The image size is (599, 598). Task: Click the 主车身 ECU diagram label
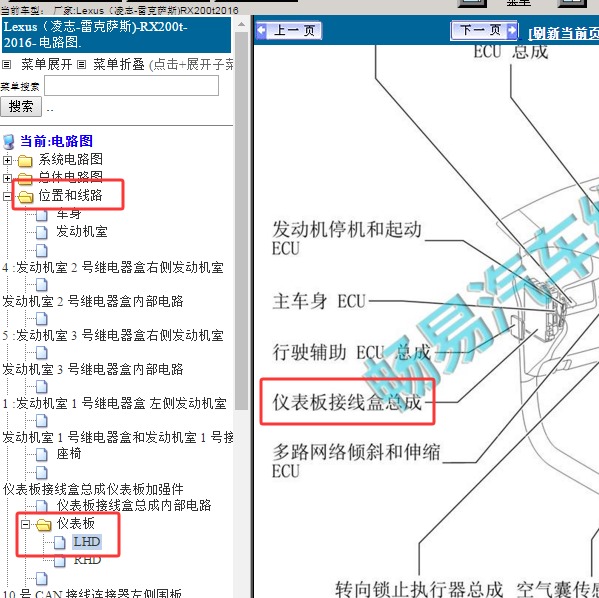tap(319, 301)
